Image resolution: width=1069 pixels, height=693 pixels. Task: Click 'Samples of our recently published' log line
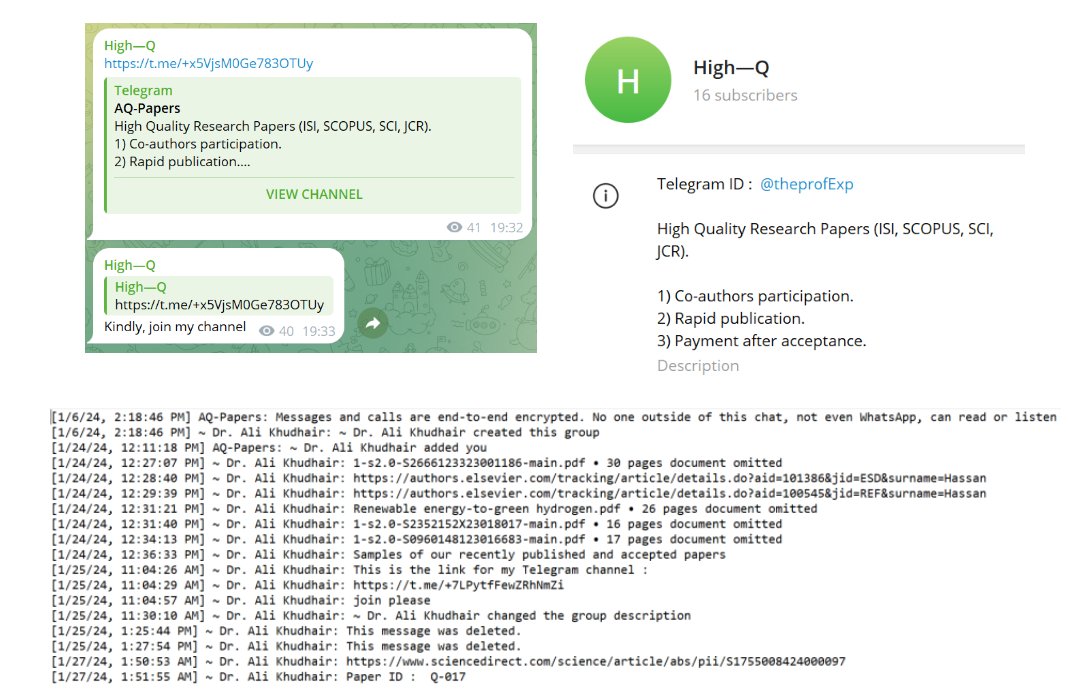click(x=389, y=555)
